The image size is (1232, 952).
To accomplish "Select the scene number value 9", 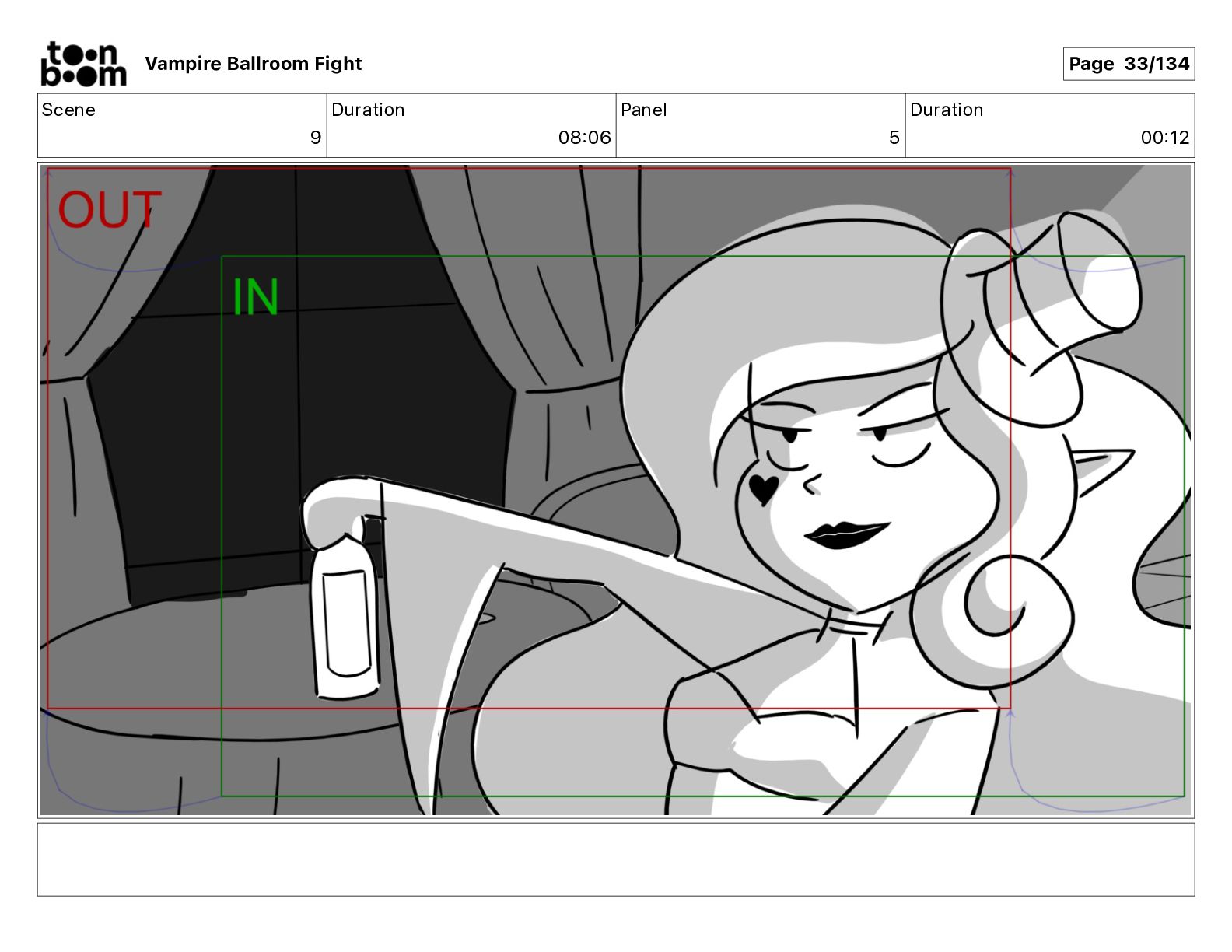I will (x=315, y=138).
